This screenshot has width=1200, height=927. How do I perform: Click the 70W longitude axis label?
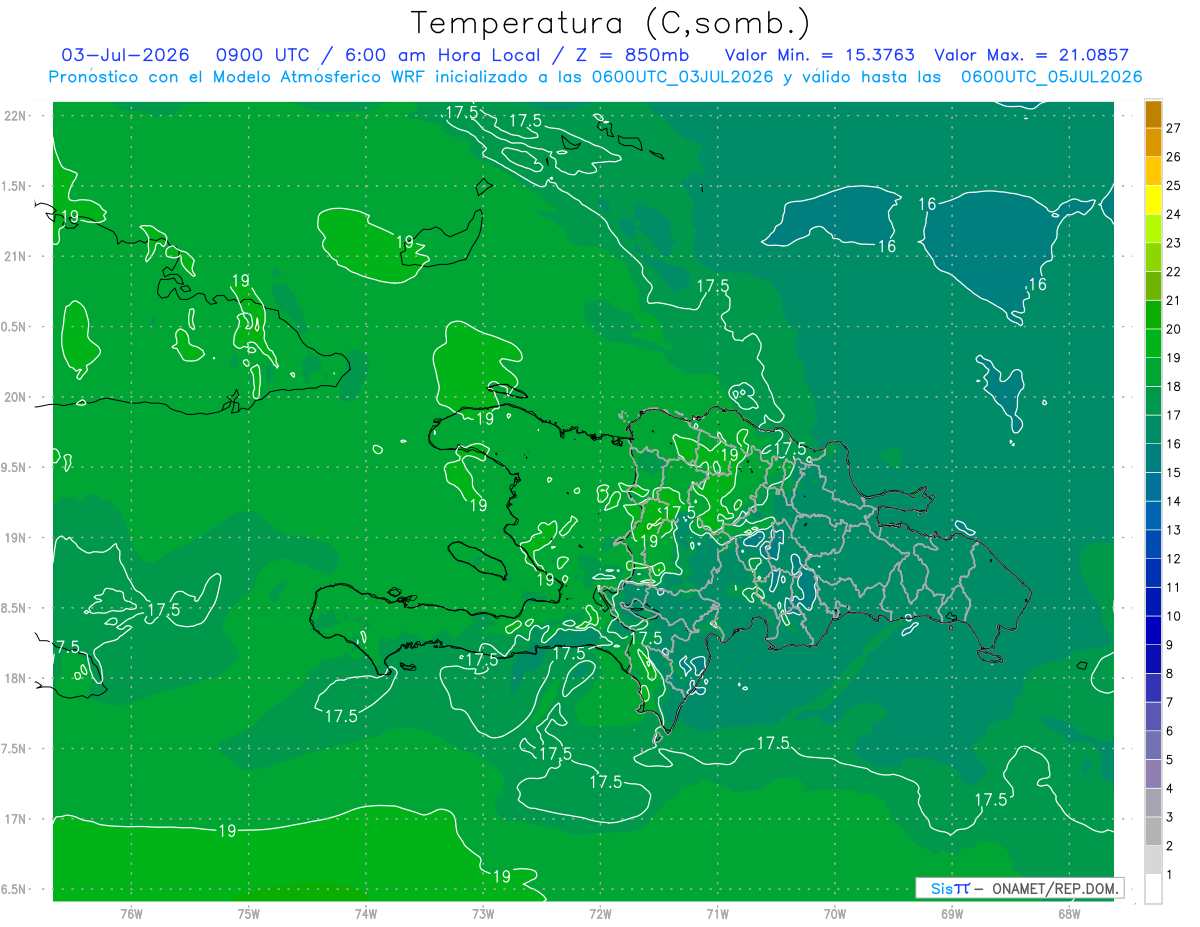coord(835,913)
